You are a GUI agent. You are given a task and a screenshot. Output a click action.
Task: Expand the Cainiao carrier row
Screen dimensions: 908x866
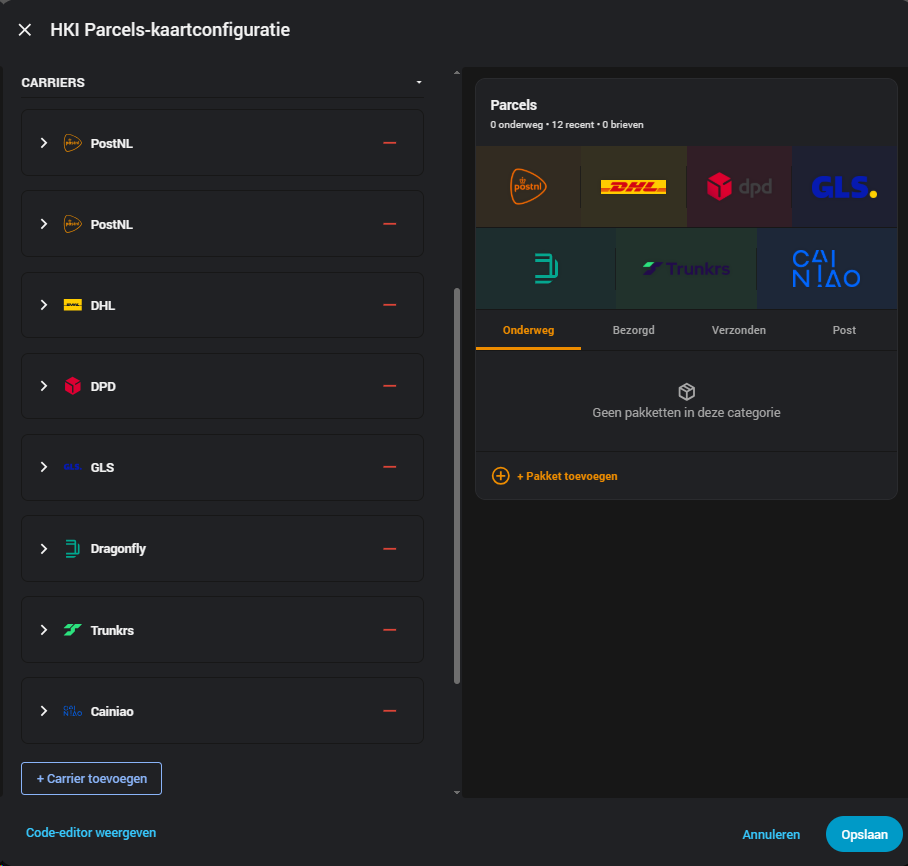pos(43,711)
